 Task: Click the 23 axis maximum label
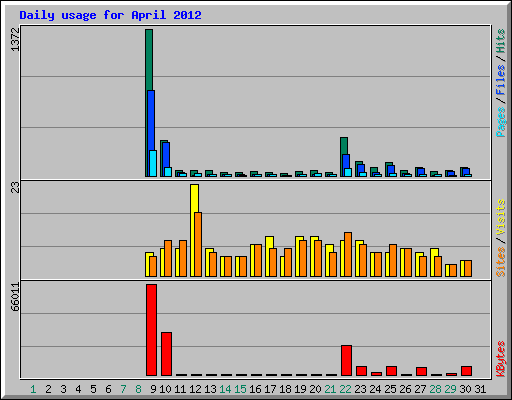[x=15, y=188]
